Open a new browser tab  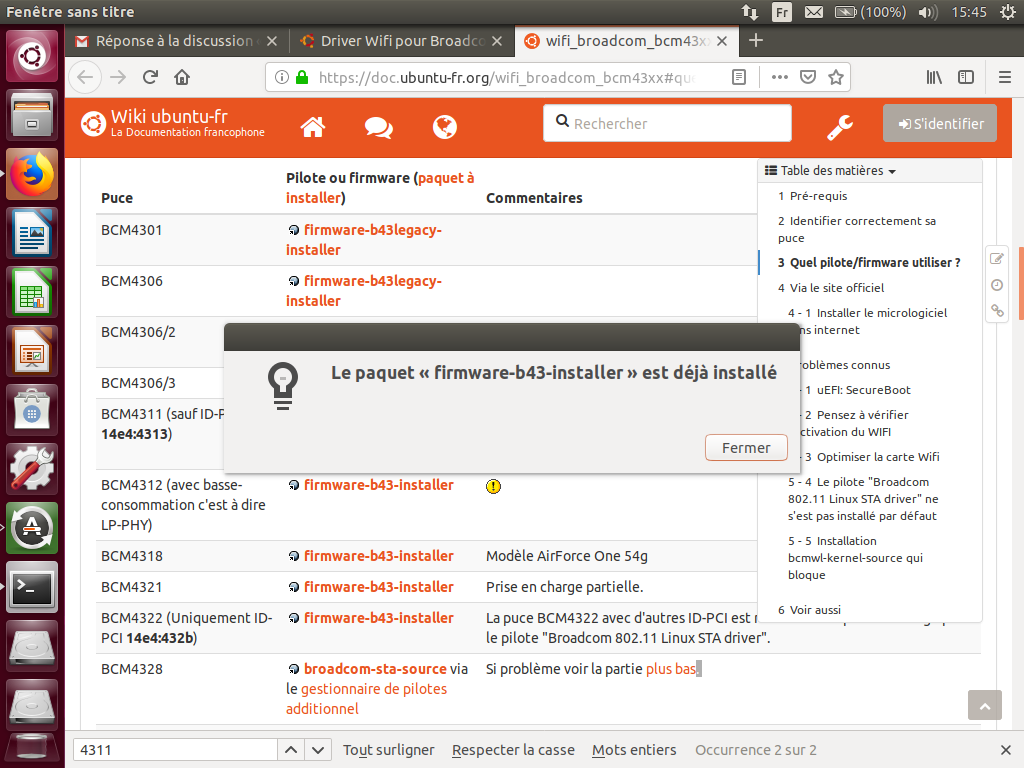756,40
